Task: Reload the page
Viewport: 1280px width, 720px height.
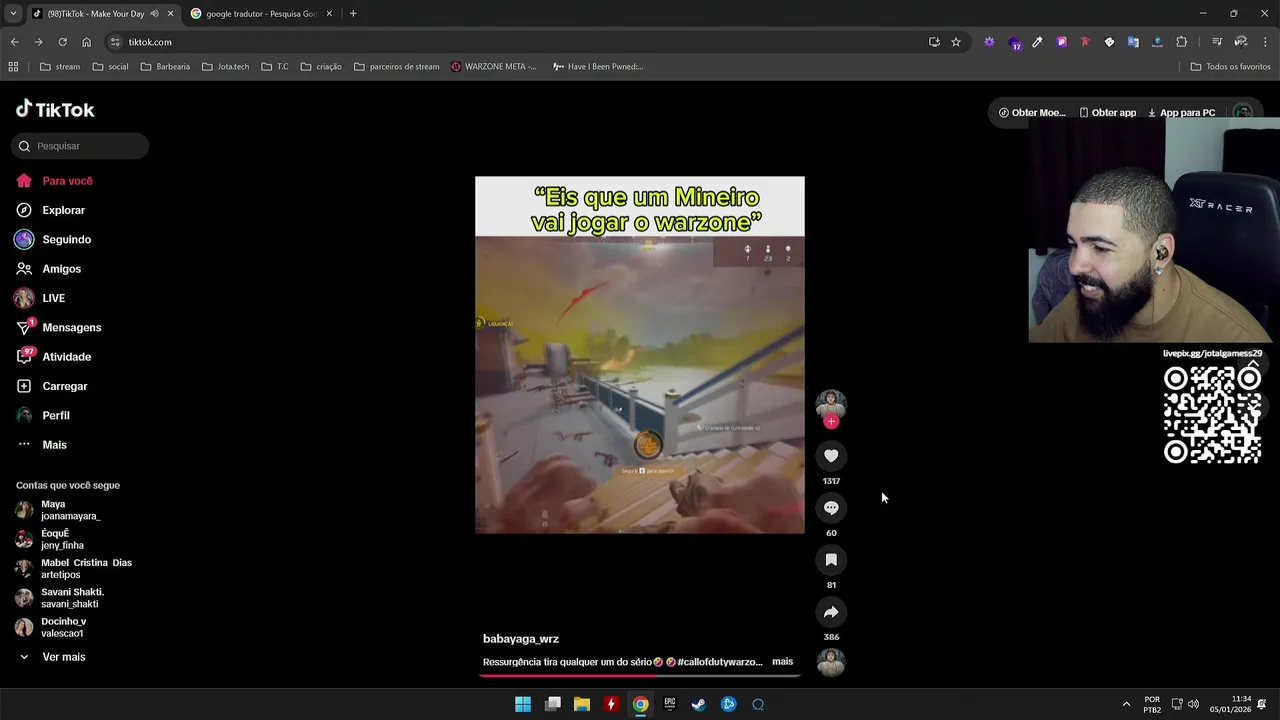Action: point(62,42)
